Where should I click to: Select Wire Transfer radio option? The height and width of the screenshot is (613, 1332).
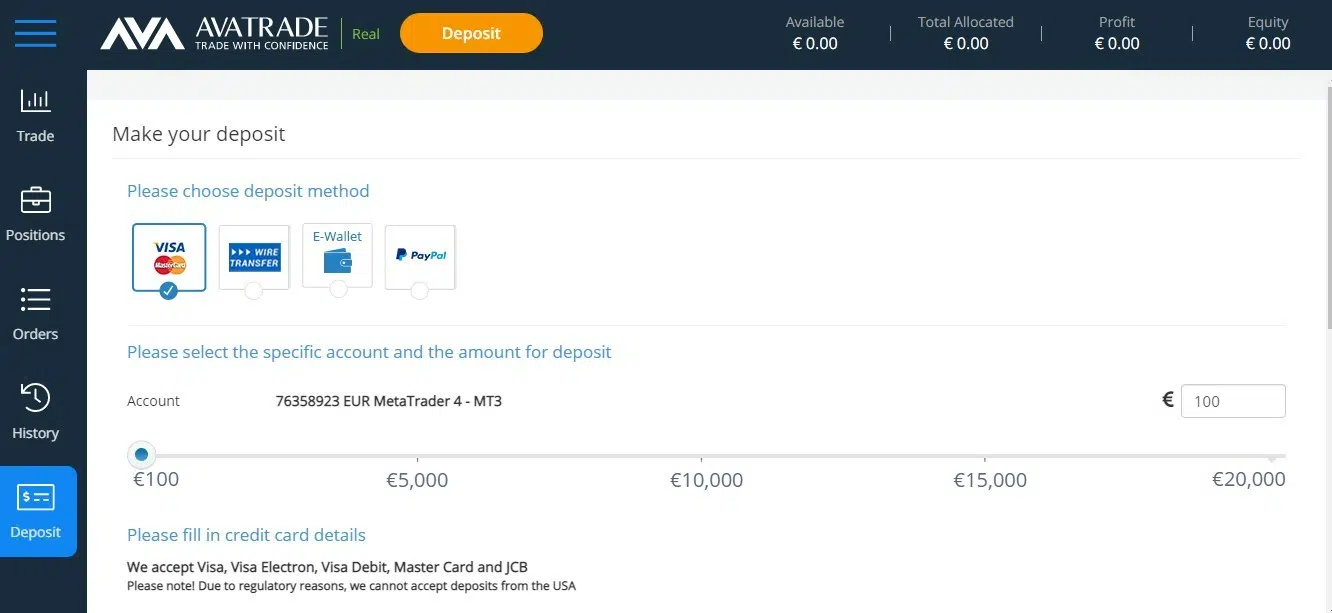pyautogui.click(x=254, y=290)
